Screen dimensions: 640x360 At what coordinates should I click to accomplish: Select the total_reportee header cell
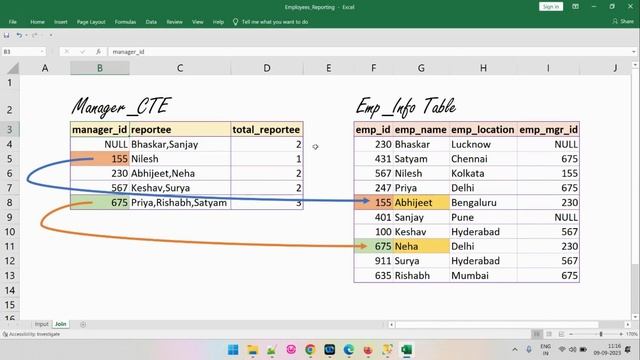267,129
